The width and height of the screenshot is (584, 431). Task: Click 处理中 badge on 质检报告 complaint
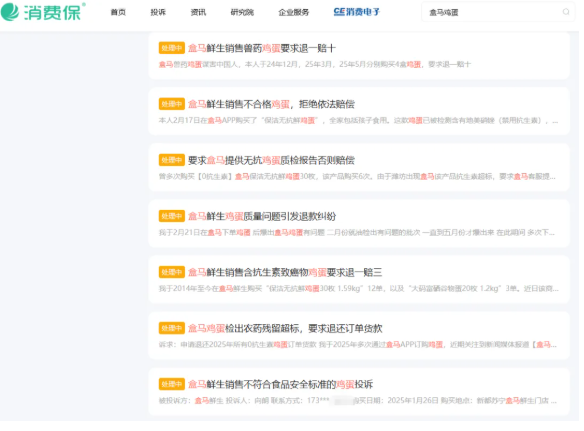172,160
